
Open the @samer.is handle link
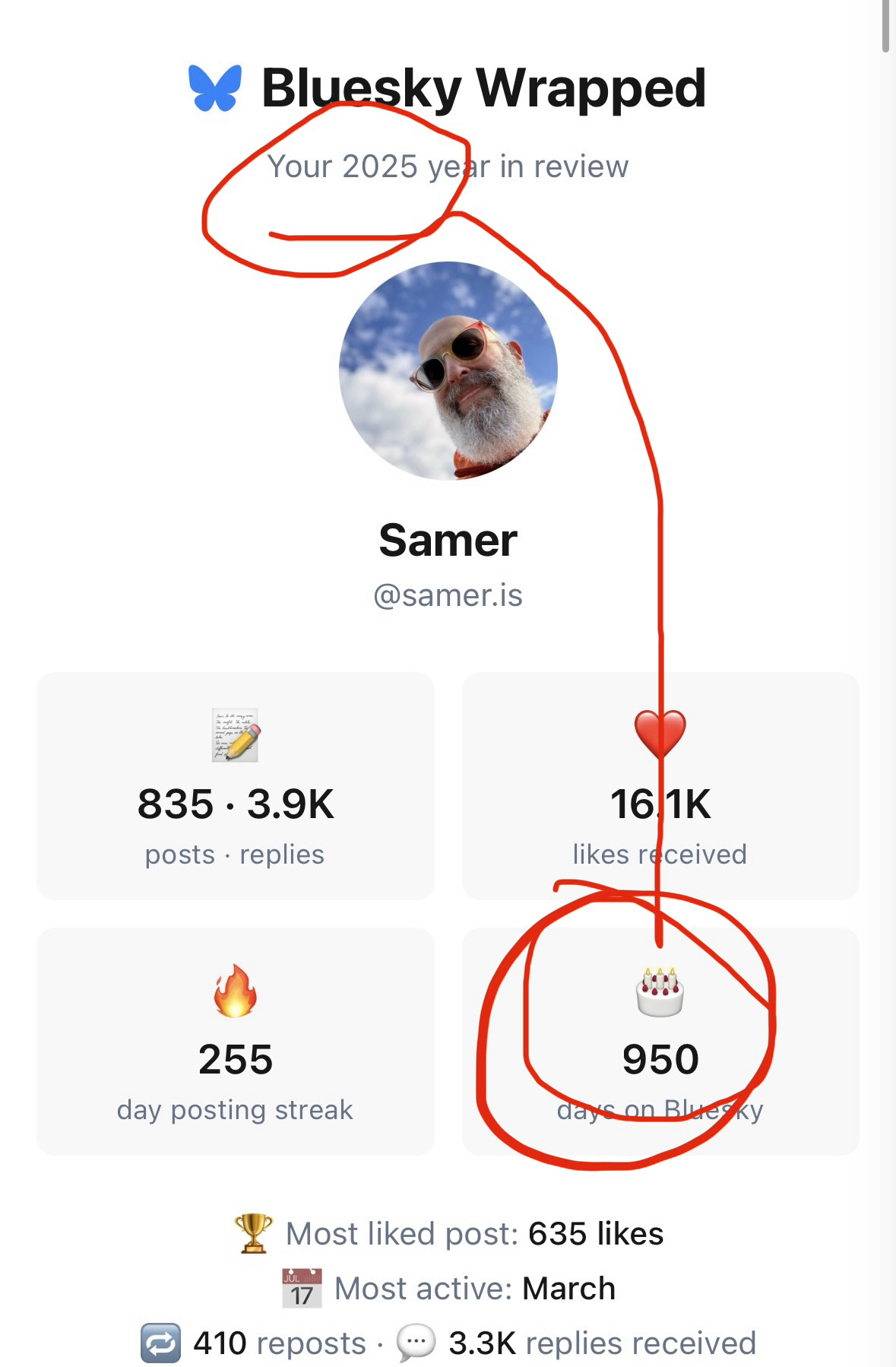448,595
